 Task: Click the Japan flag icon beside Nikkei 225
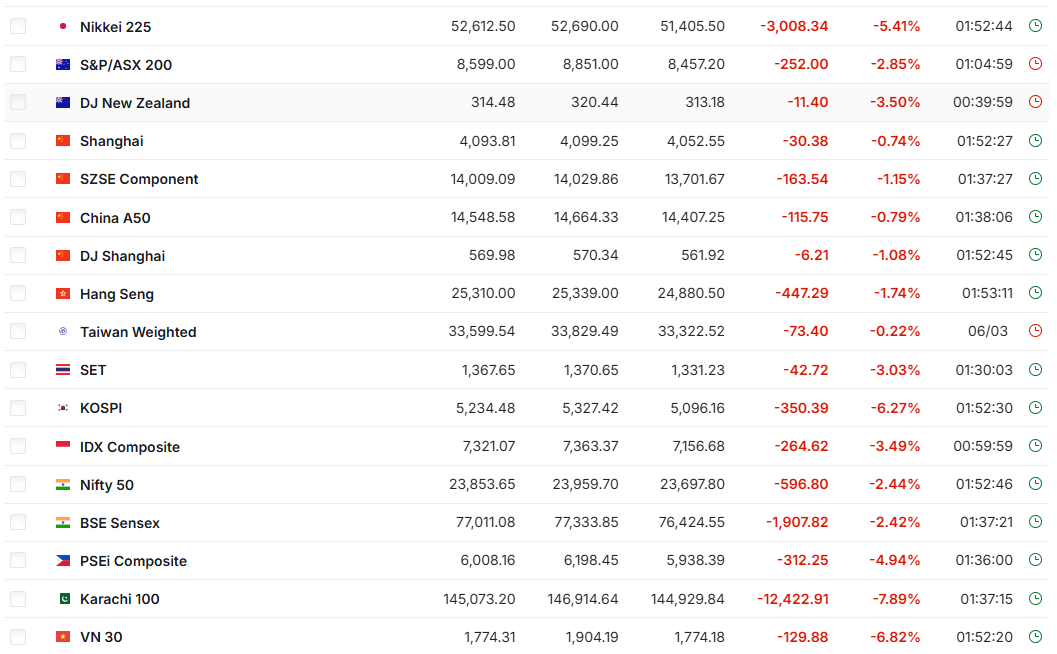pos(63,26)
